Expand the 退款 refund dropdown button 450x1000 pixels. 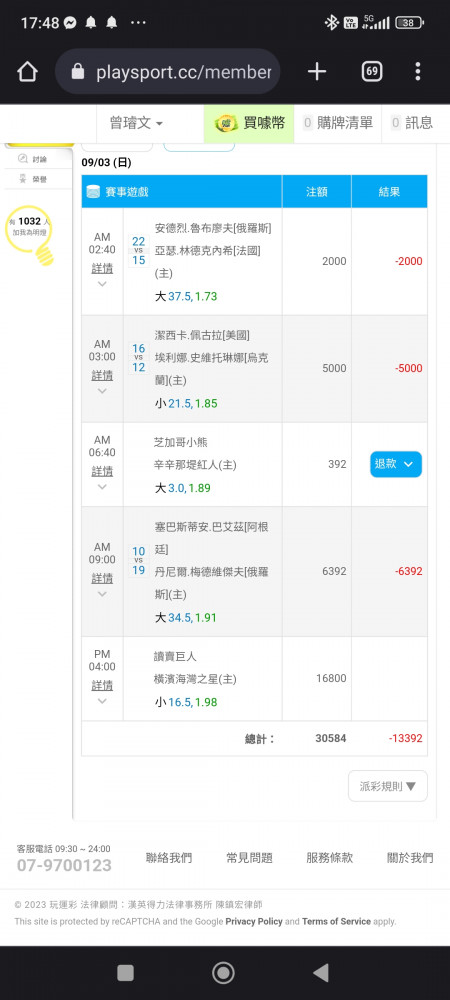click(x=396, y=464)
